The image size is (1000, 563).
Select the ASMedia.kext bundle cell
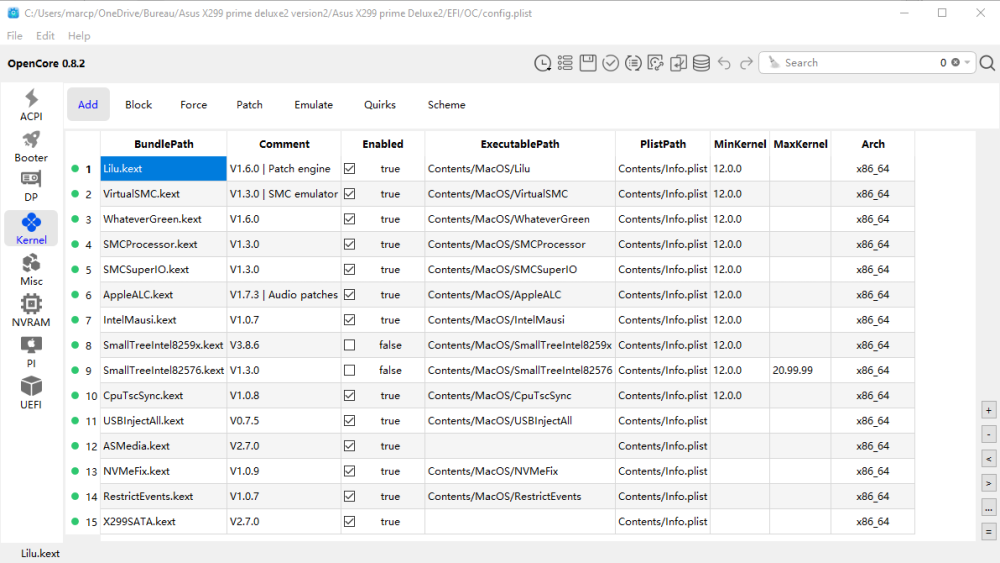[x=163, y=446]
